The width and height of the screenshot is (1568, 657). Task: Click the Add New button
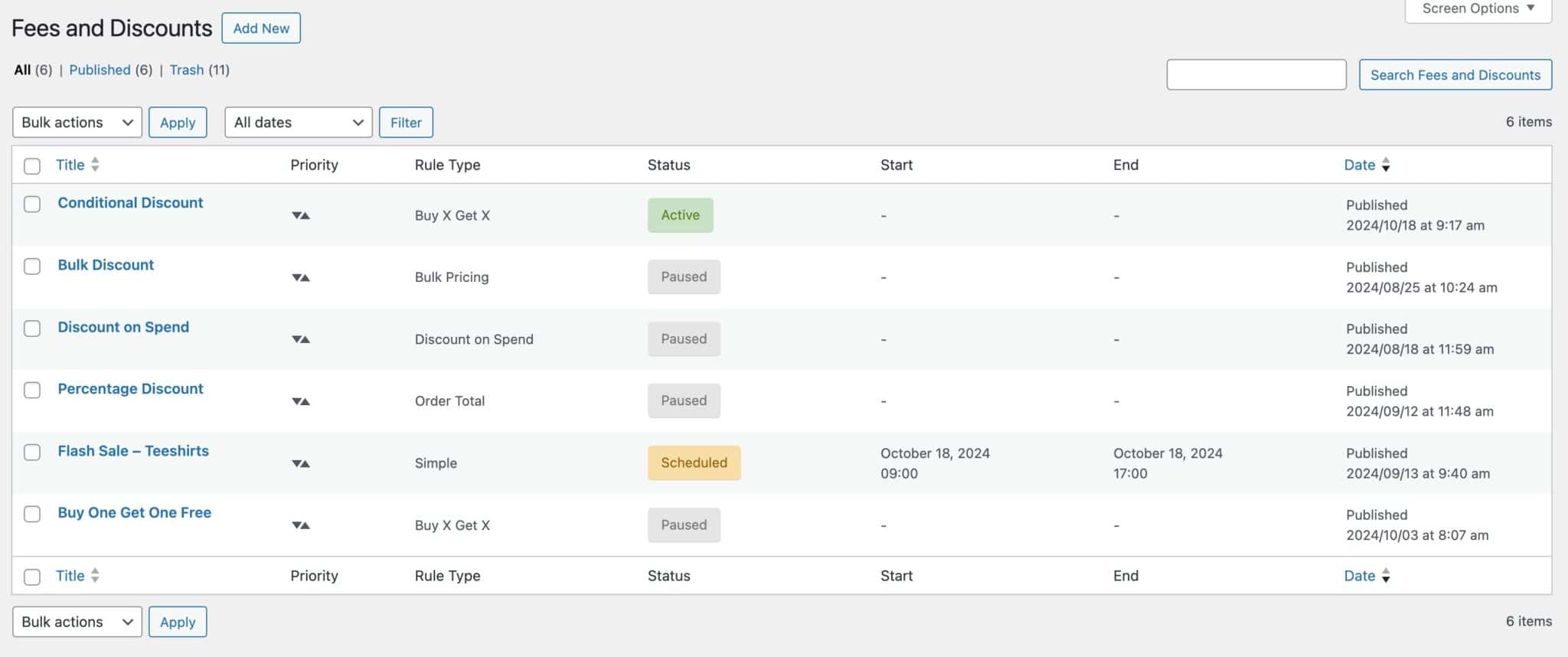261,28
